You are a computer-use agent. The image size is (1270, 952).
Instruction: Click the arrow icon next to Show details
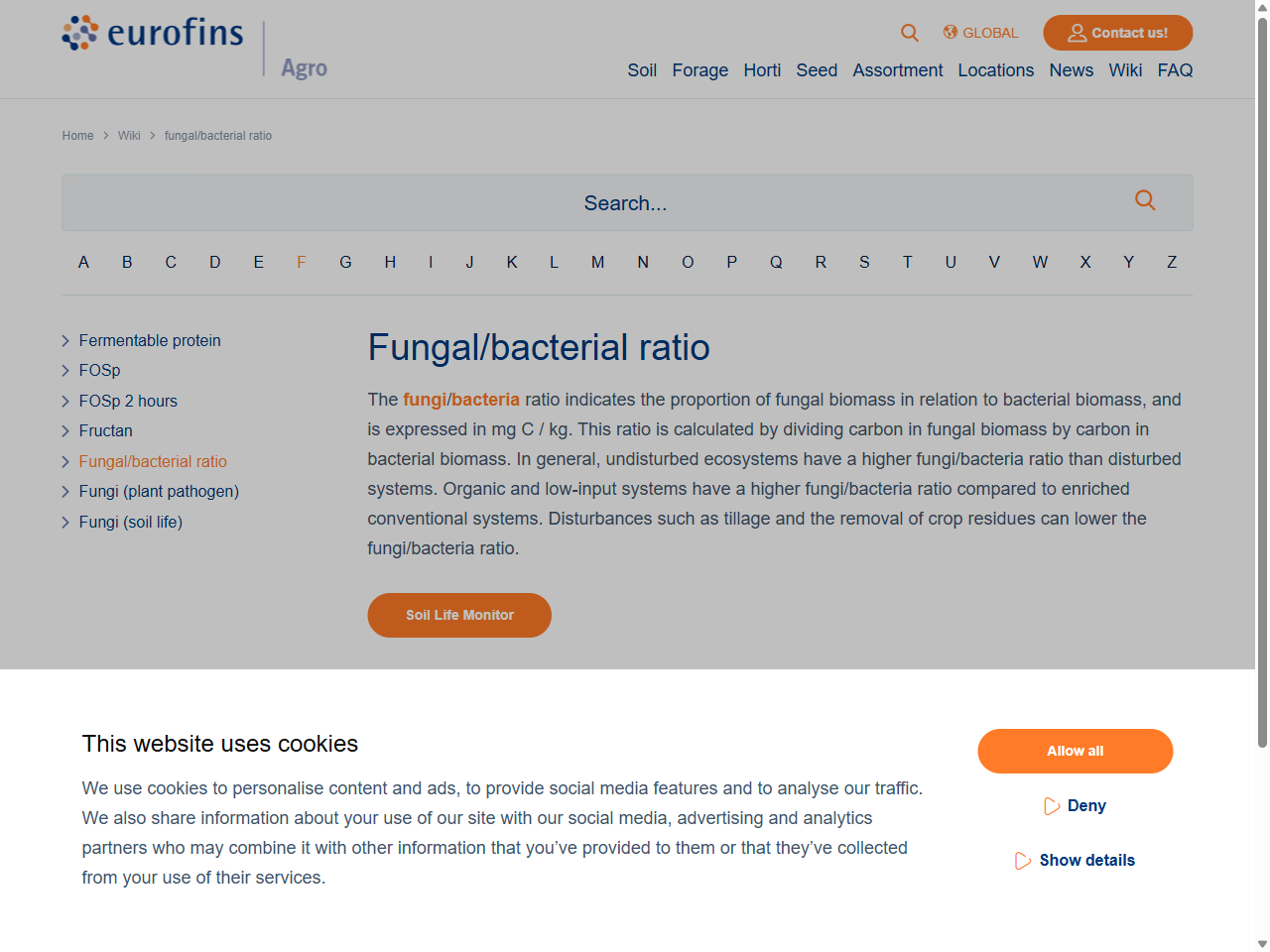1023,861
